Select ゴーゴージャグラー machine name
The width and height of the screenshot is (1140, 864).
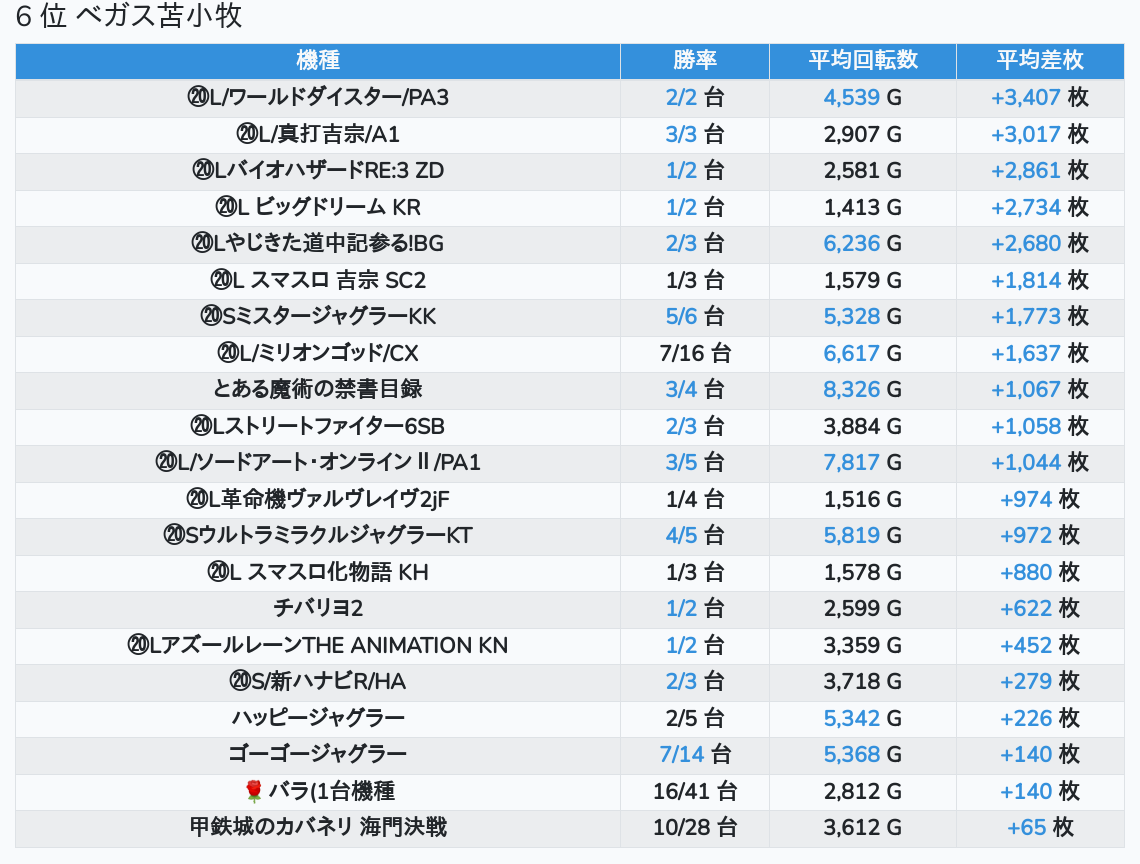point(318,754)
